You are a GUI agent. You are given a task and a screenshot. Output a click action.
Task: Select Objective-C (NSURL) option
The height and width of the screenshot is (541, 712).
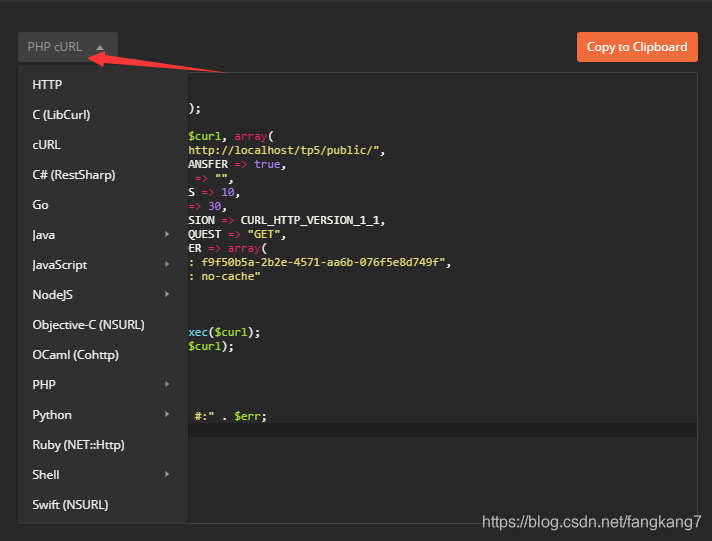point(103,325)
